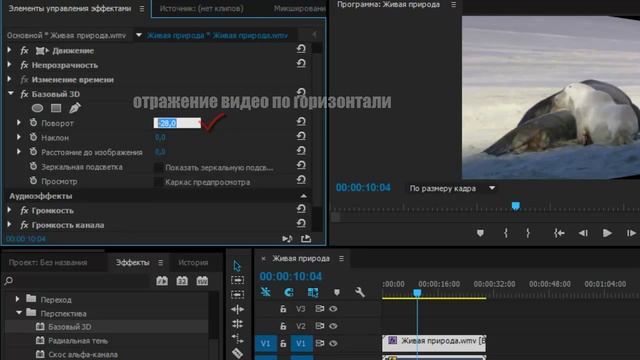This screenshot has width=640, height=360.
Task: Reset the Просмотр parameter
Action: (x=301, y=180)
